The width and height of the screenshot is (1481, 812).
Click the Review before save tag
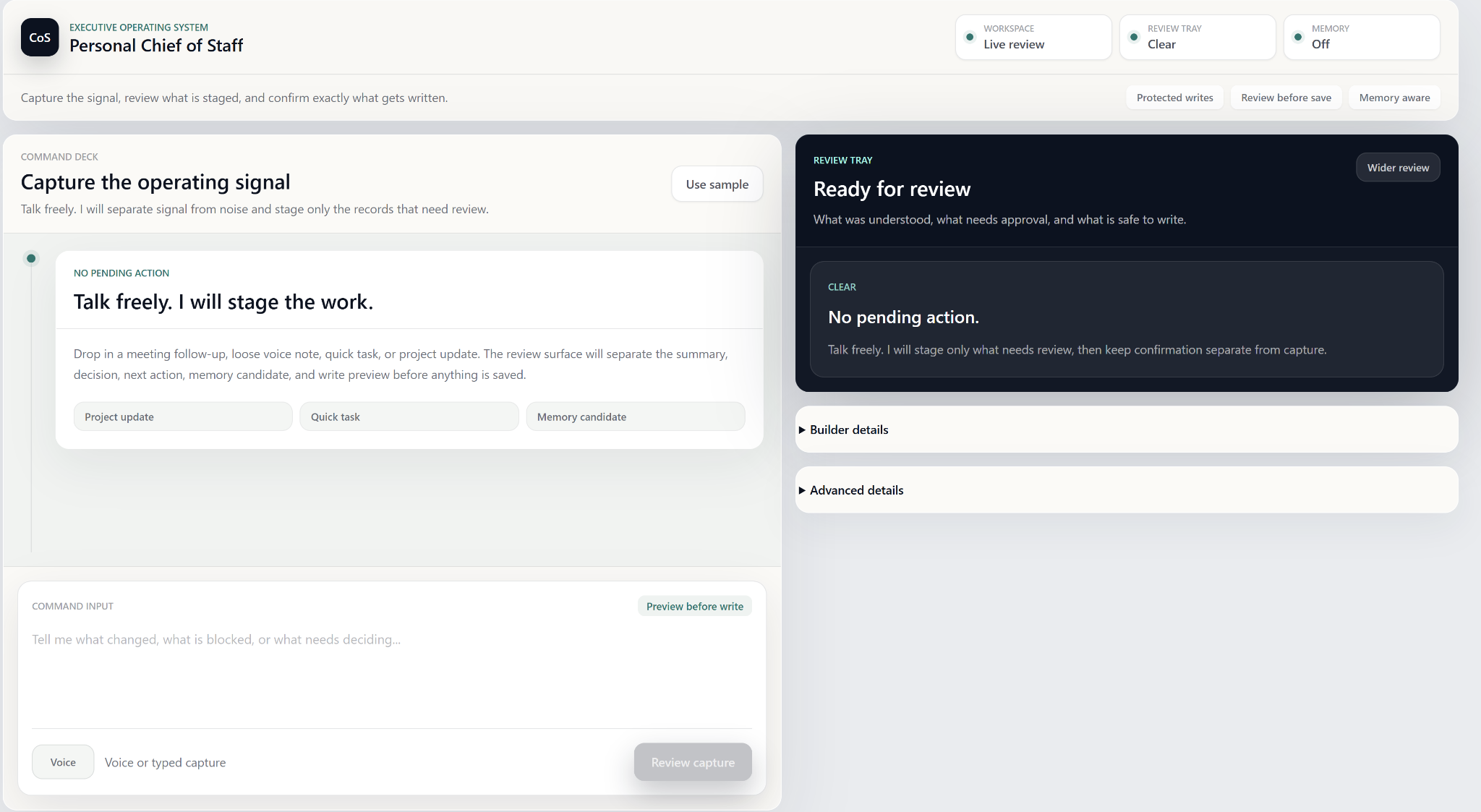tap(1286, 98)
